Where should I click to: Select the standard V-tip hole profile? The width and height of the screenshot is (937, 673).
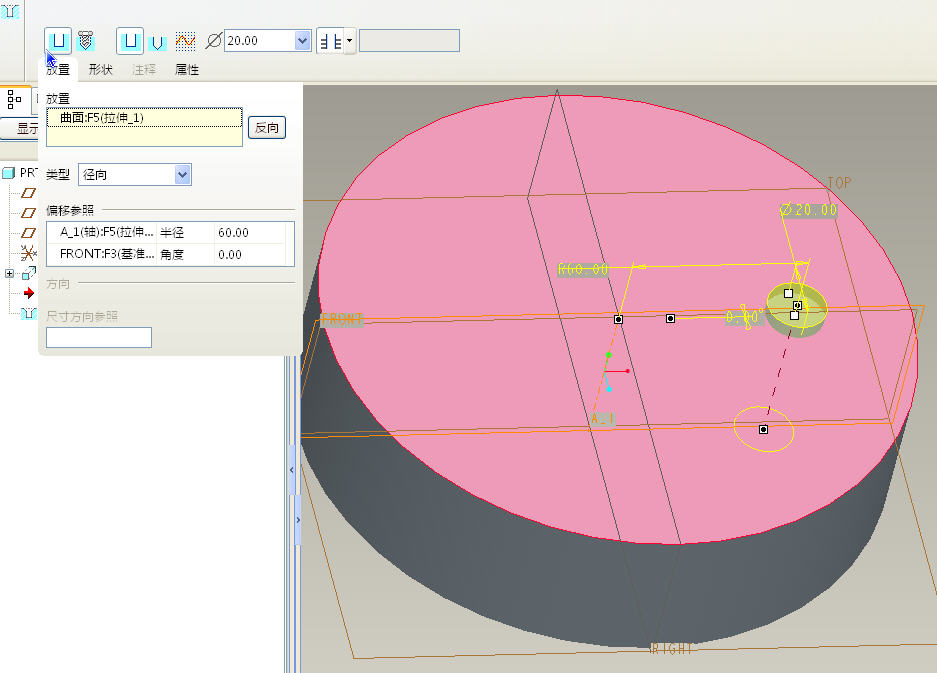[x=157, y=42]
